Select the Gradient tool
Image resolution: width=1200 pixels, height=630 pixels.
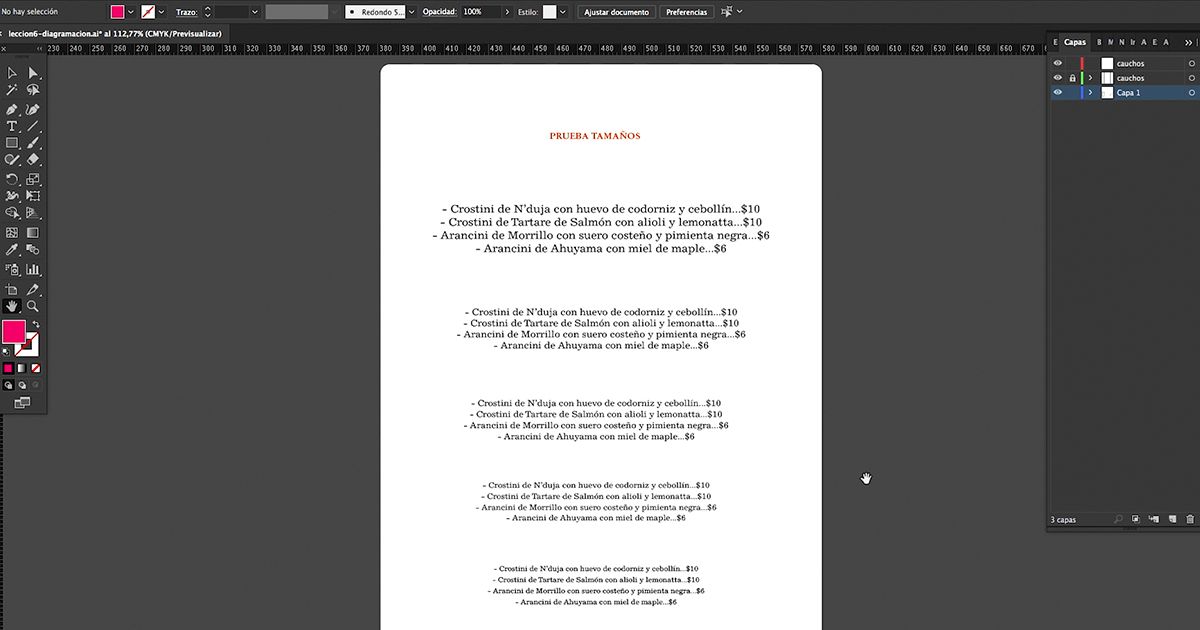coord(33,233)
